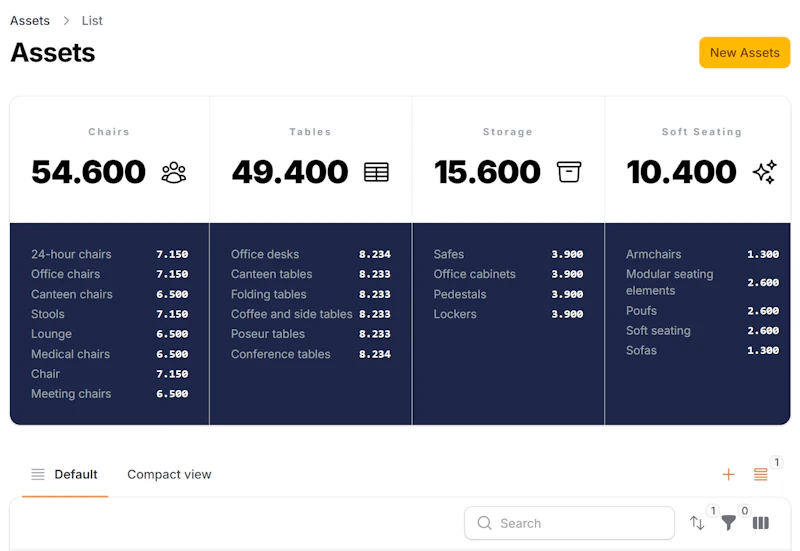800x551 pixels.
Task: Switch to the Default view tab
Action: click(65, 474)
